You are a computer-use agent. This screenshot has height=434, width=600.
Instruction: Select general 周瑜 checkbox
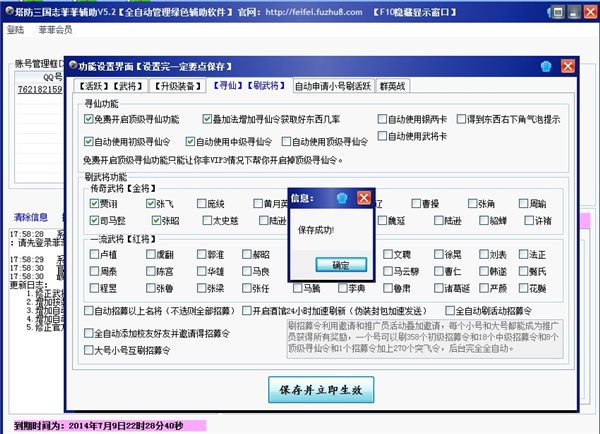[x=523, y=203]
